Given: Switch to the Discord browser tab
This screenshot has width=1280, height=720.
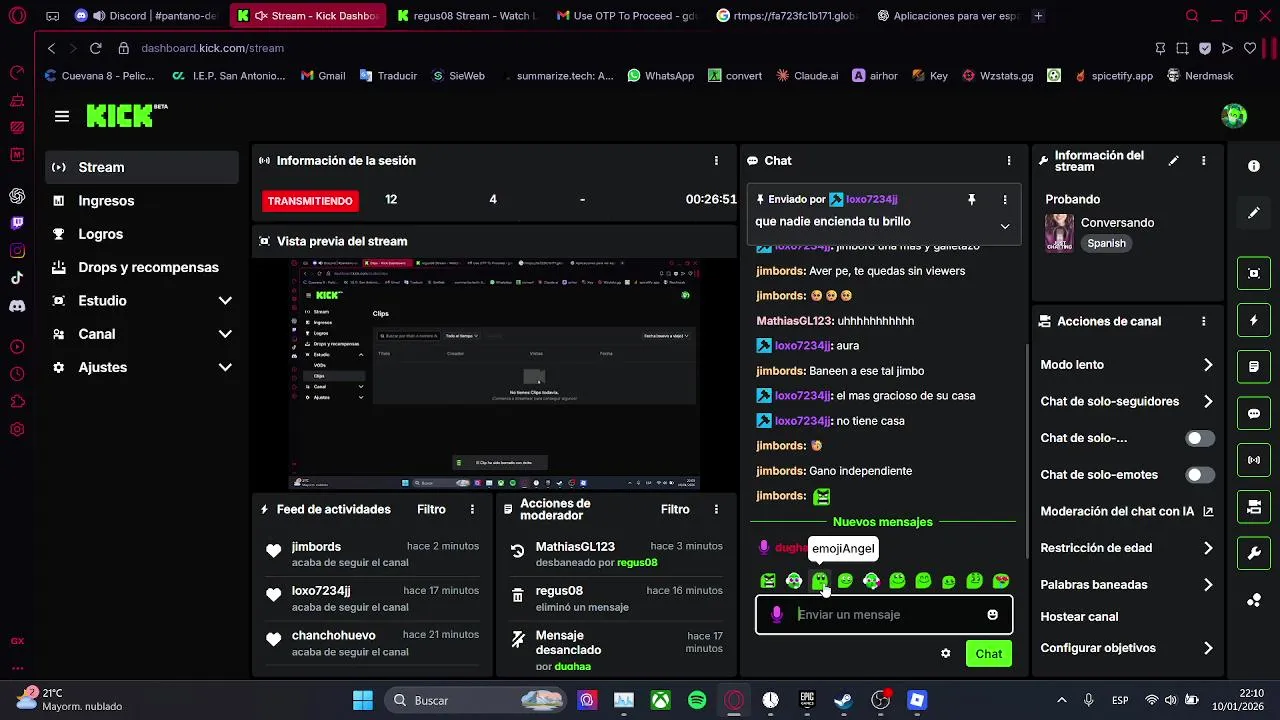Looking at the screenshot, I should tap(147, 16).
